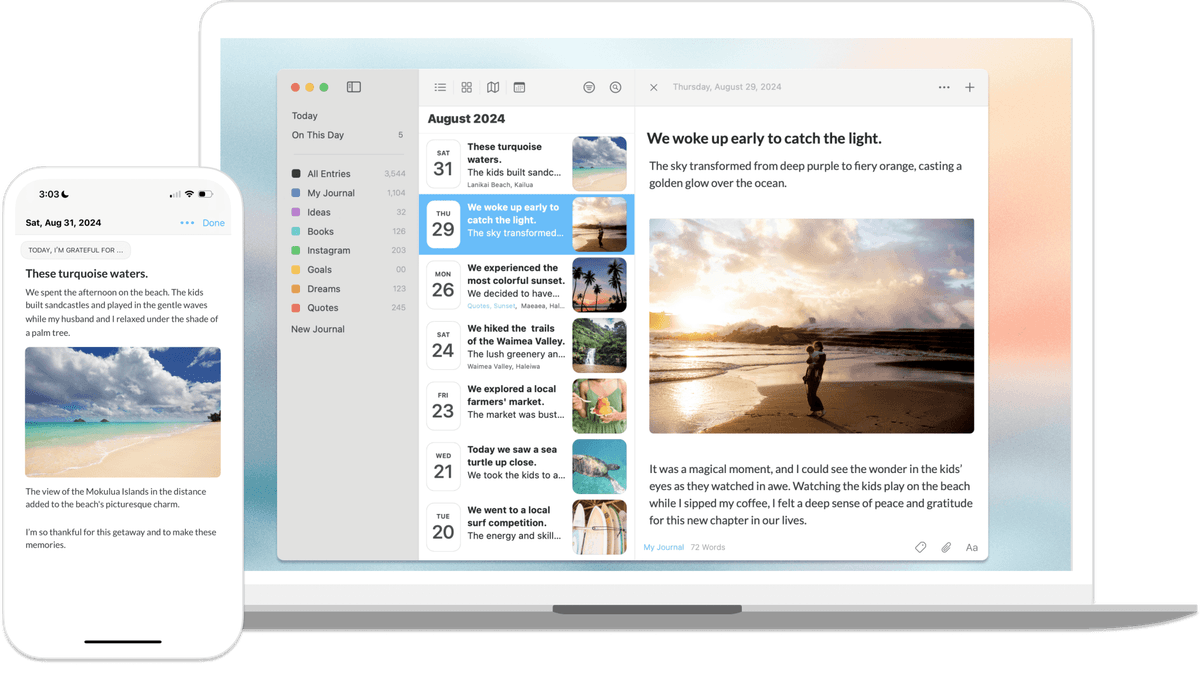Tap the phone title These turquoise waters
The image size is (1200, 690).
click(87, 273)
